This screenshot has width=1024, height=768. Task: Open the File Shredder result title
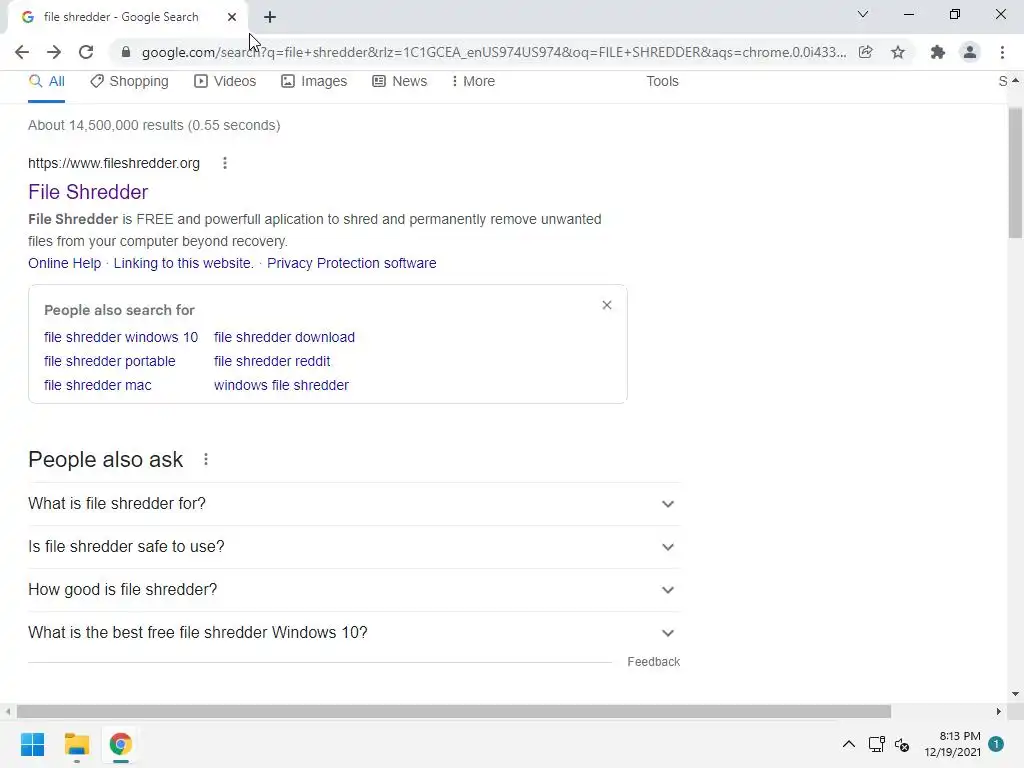(88, 192)
